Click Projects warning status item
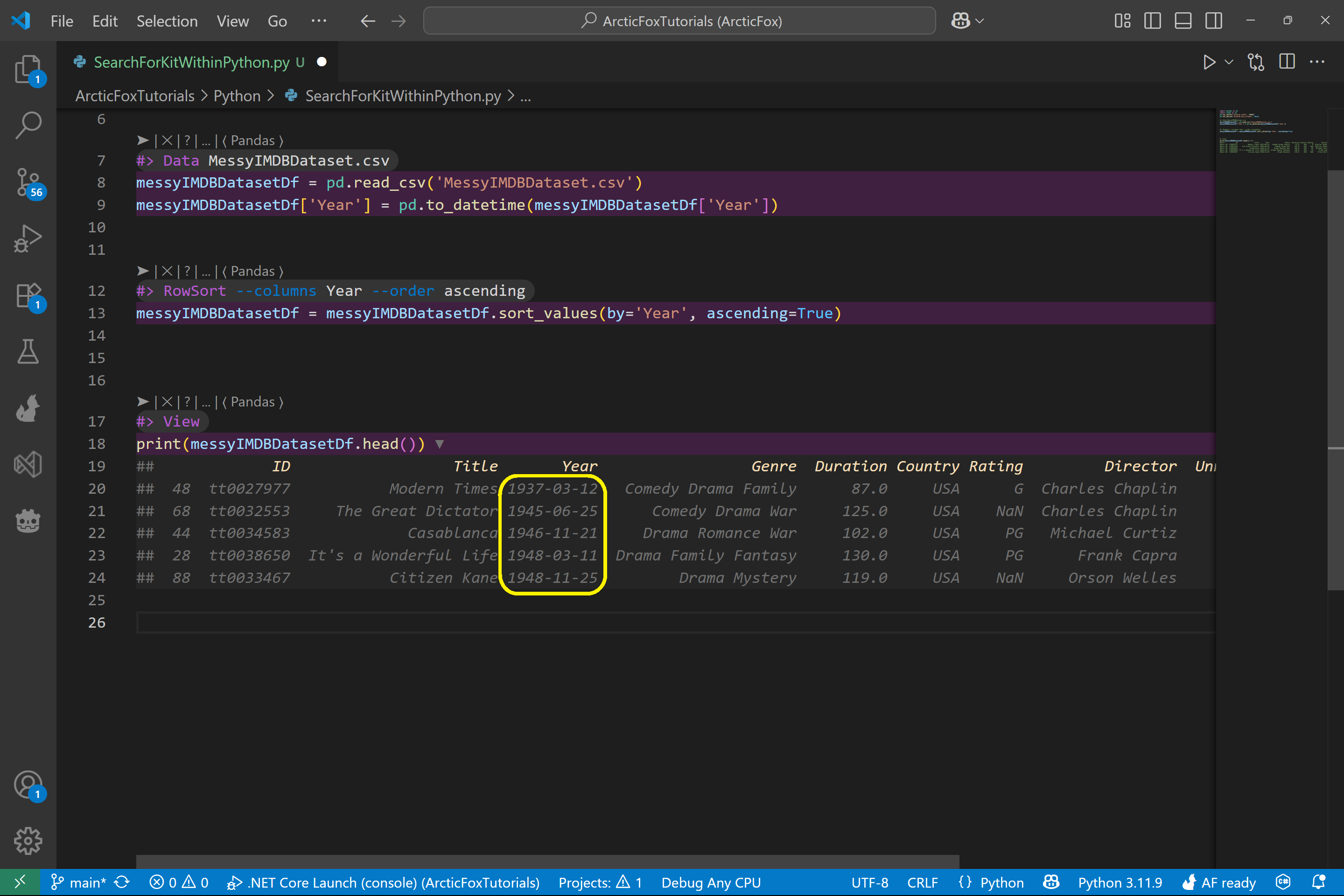Viewport: 1344px width, 896px height. pos(600,882)
